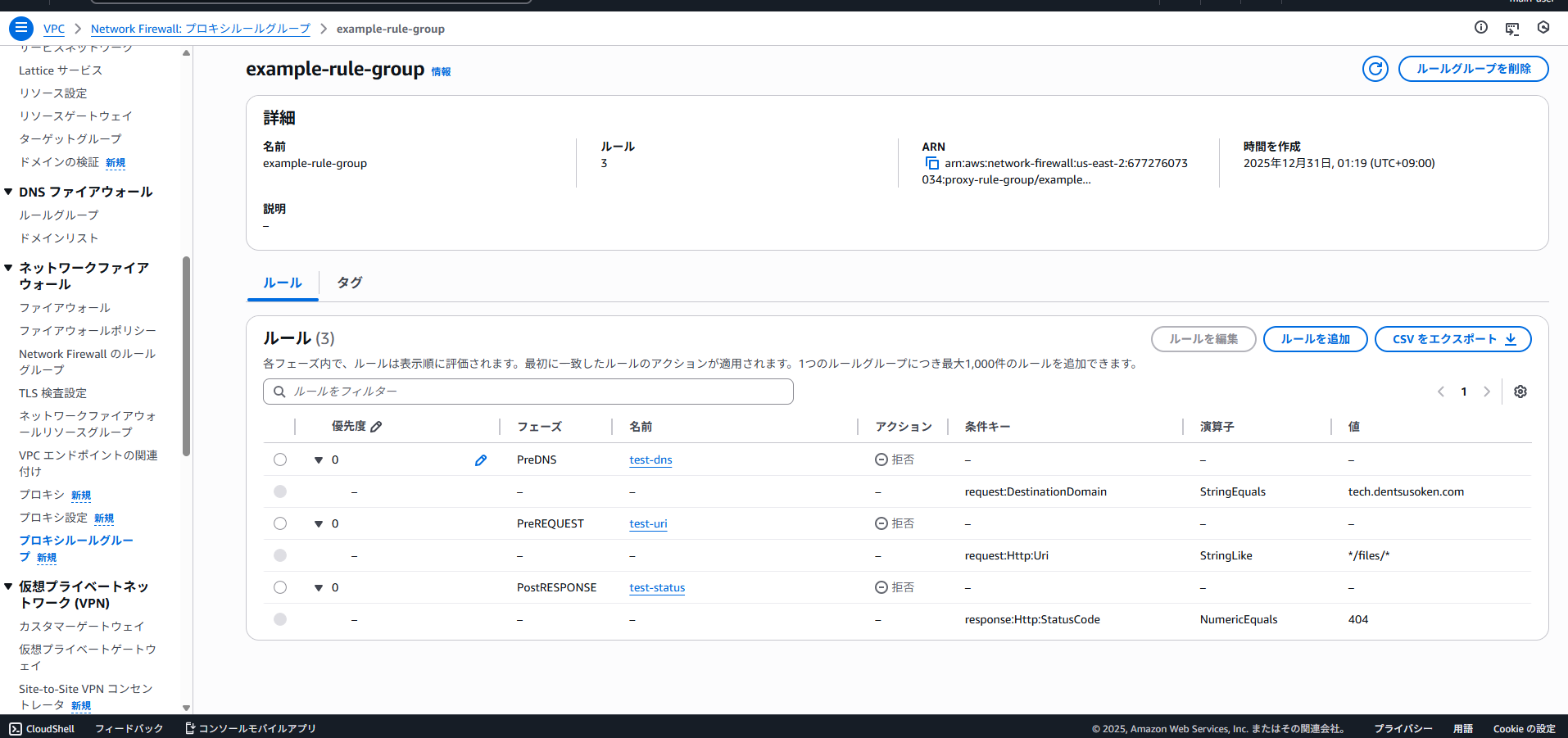Select the radio button for test-status rule
Screen dimensions: 1568x738
[280, 587]
